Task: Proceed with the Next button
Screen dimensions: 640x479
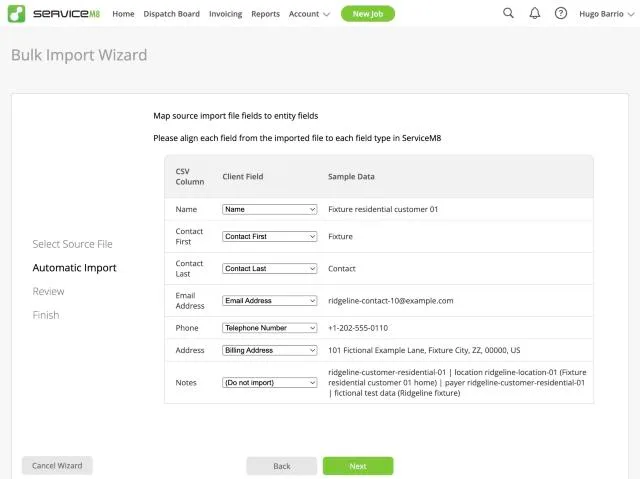Action: point(358,466)
